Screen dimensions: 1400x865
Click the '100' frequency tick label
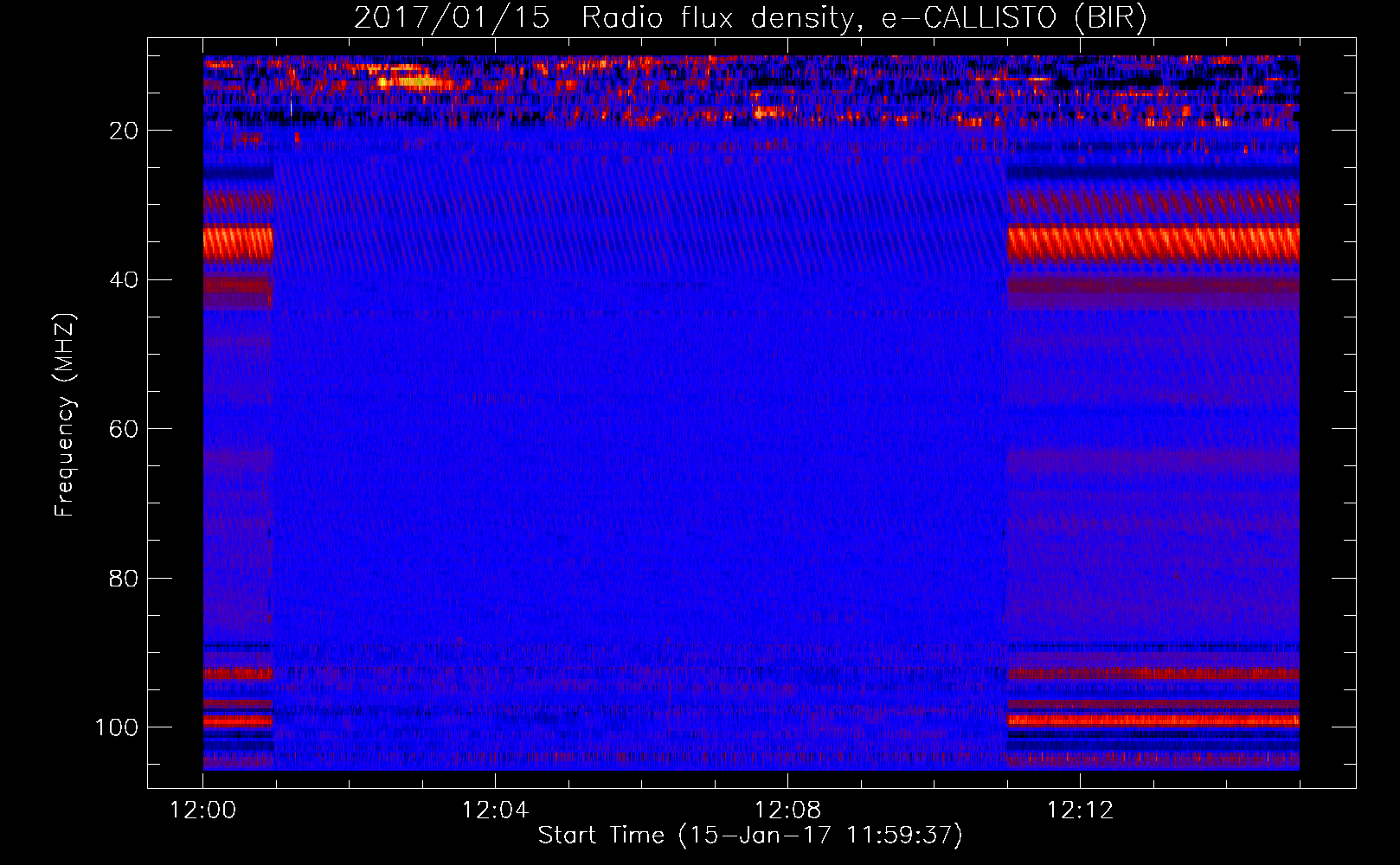coord(117,727)
